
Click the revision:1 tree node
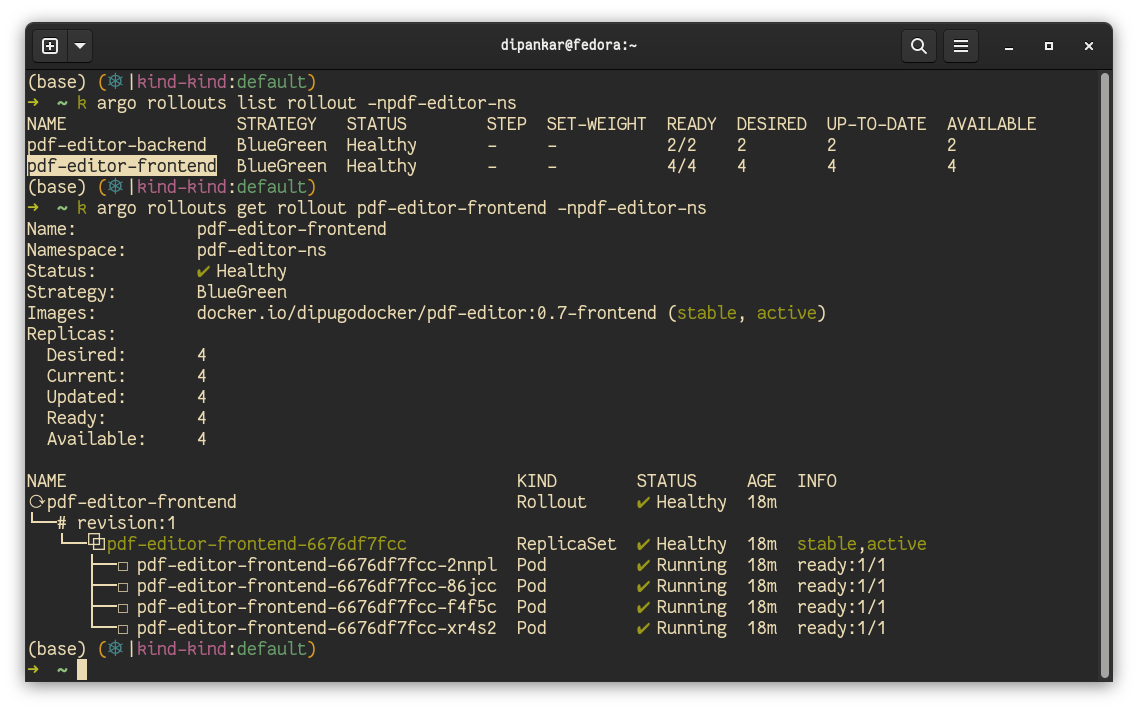point(126,523)
